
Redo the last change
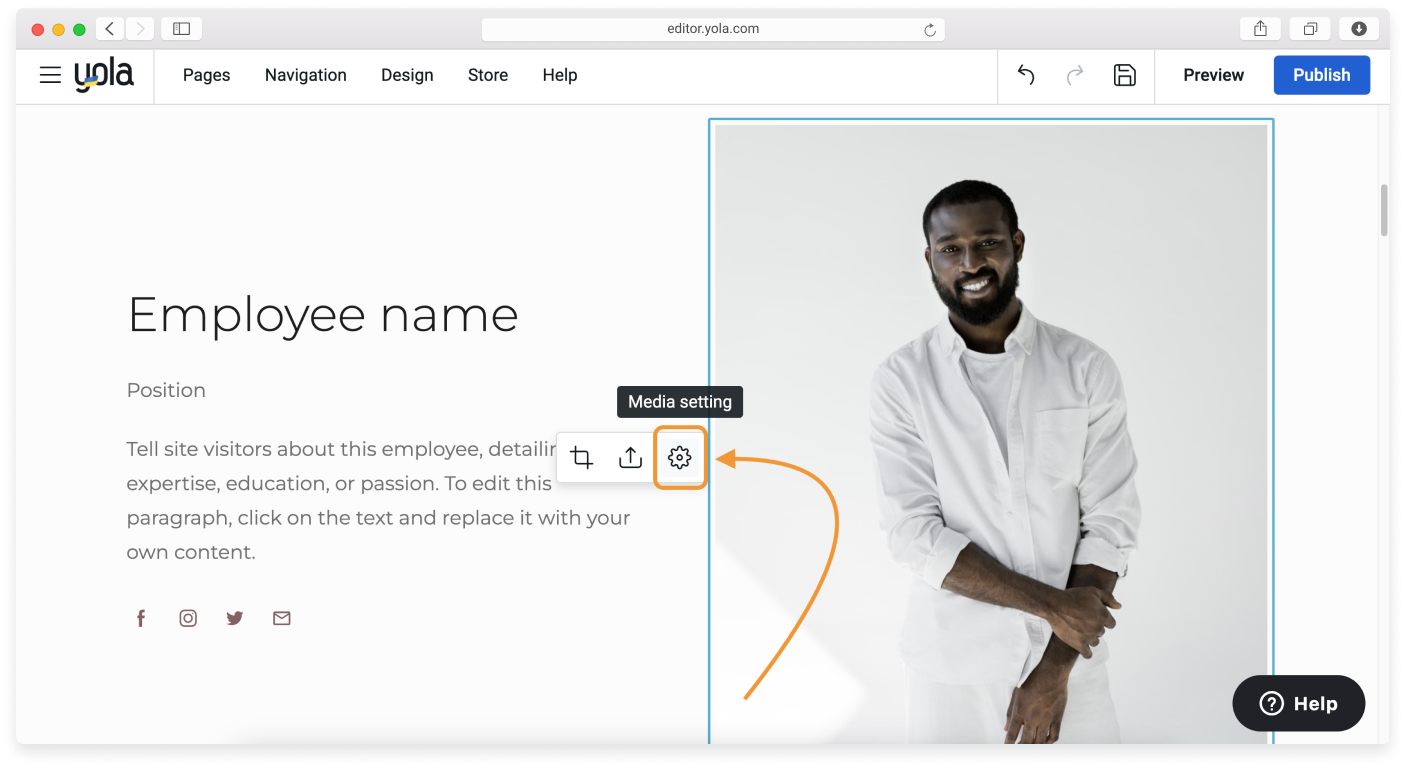[1074, 75]
